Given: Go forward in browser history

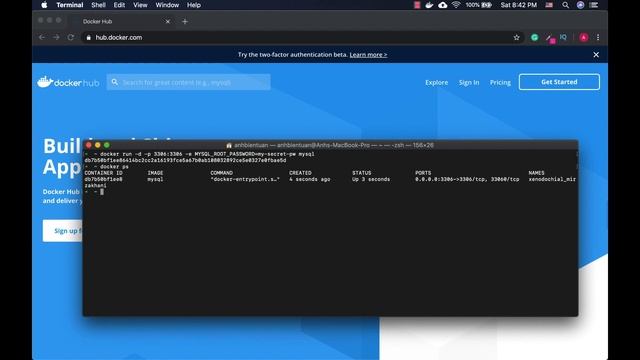Looking at the screenshot, I should pyautogui.click(x=56, y=37).
